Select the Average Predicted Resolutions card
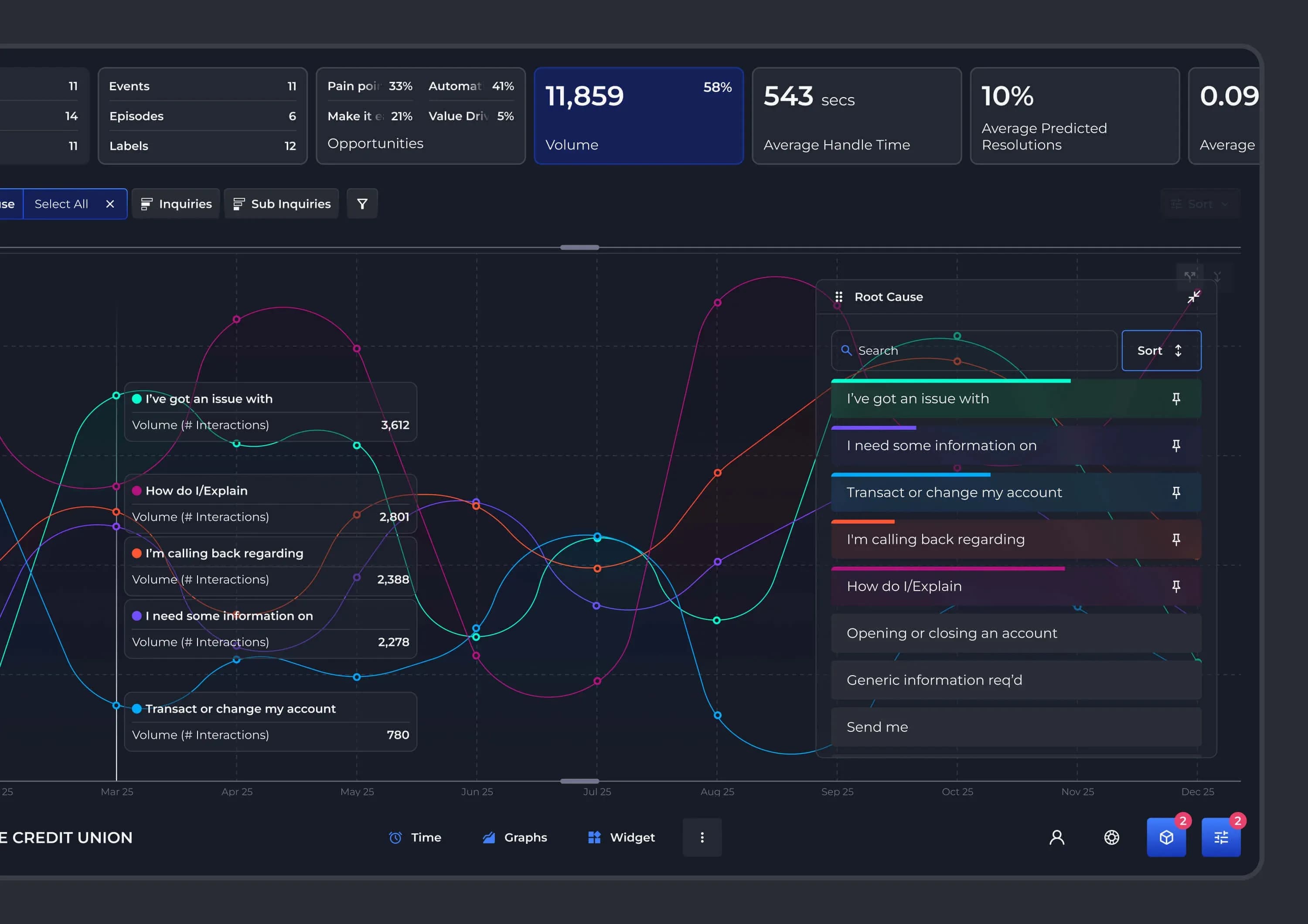Viewport: 1308px width, 924px height. coord(1075,116)
